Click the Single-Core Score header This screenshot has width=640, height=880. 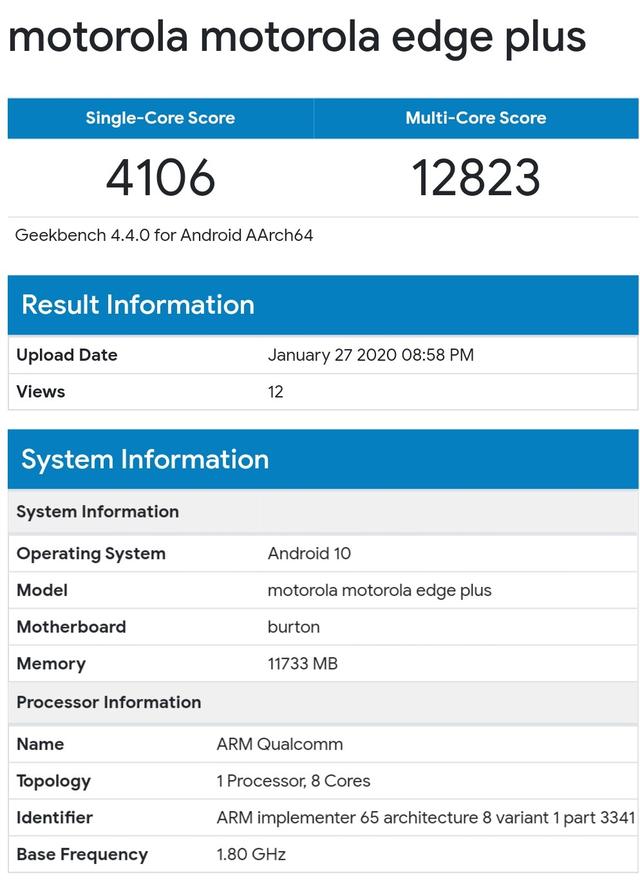(161, 118)
